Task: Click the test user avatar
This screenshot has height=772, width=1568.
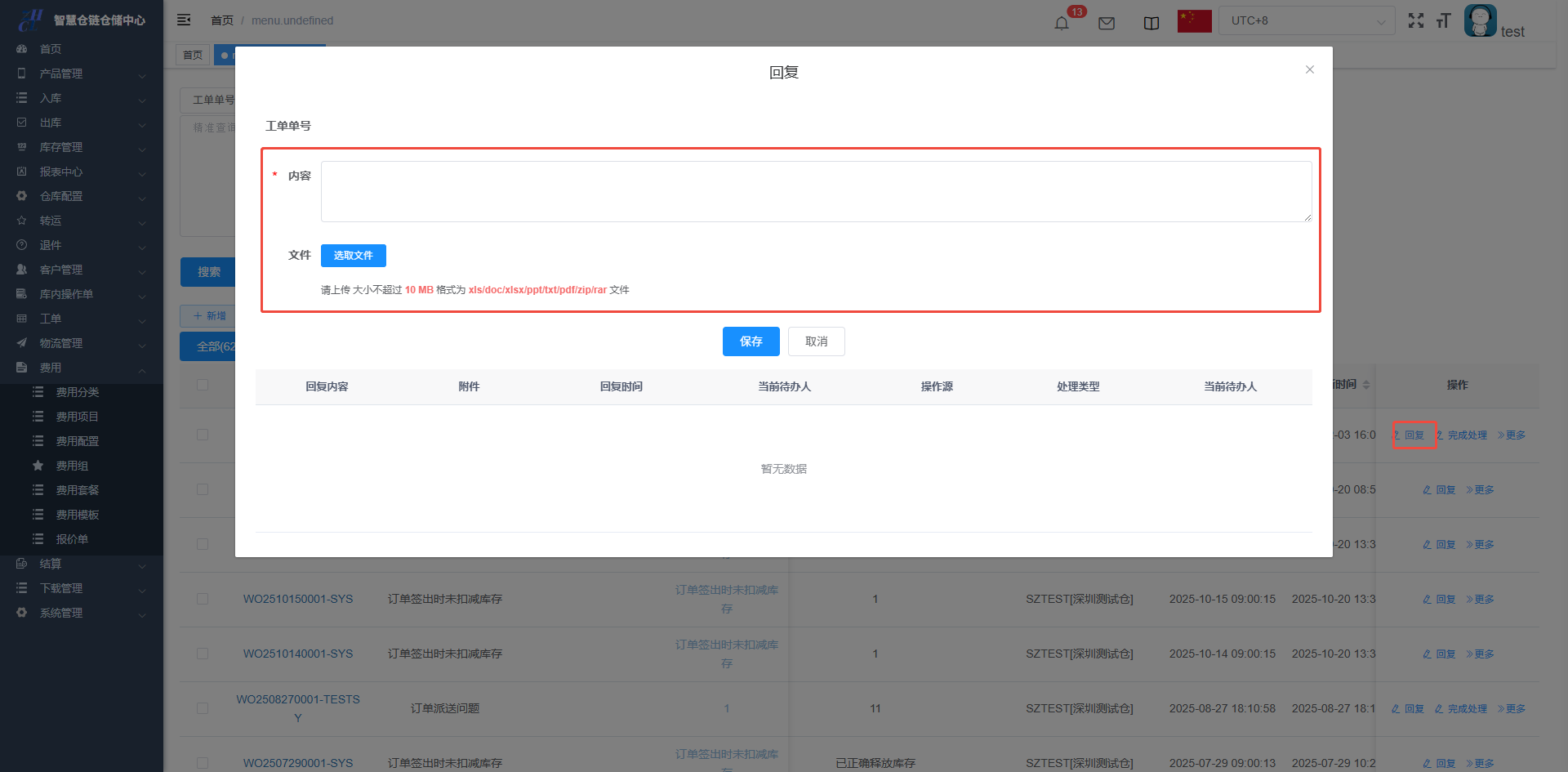Action: pyautogui.click(x=1480, y=21)
